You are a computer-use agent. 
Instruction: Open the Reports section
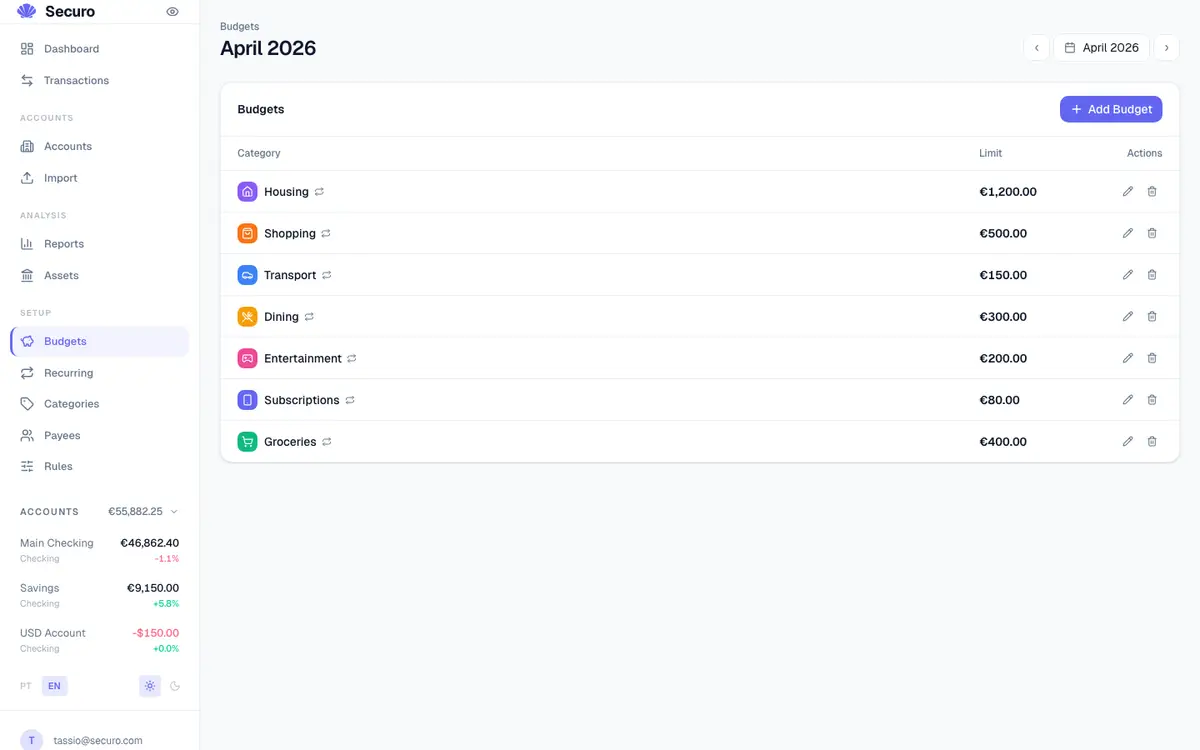99,244
